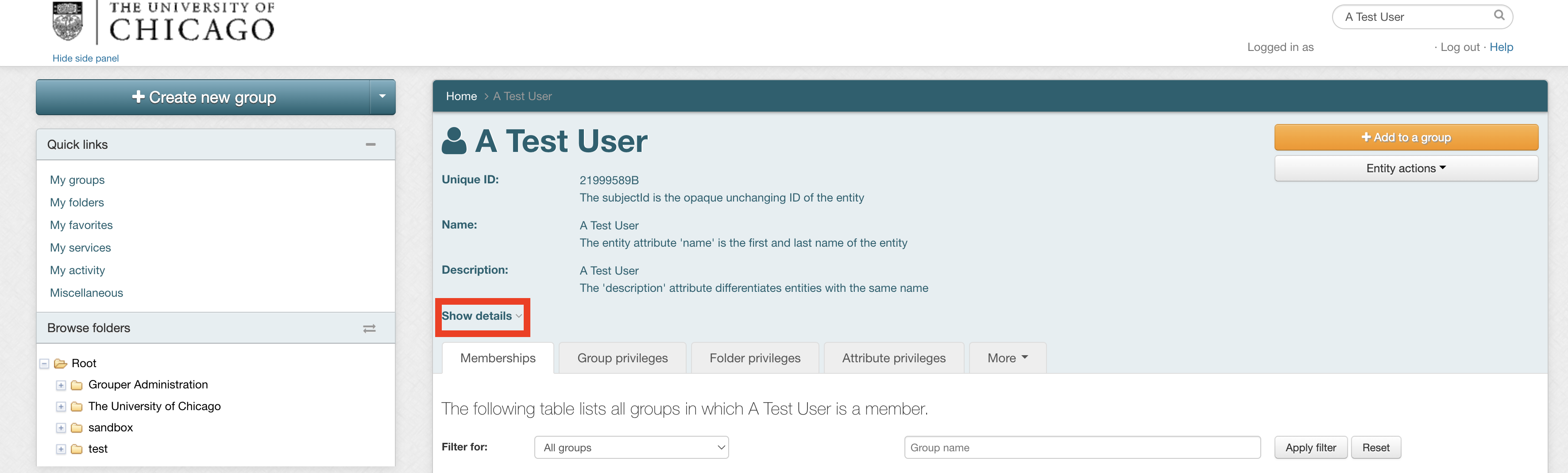The width and height of the screenshot is (1568, 473).
Task: Open the Entity actions dropdown
Action: [x=1406, y=168]
